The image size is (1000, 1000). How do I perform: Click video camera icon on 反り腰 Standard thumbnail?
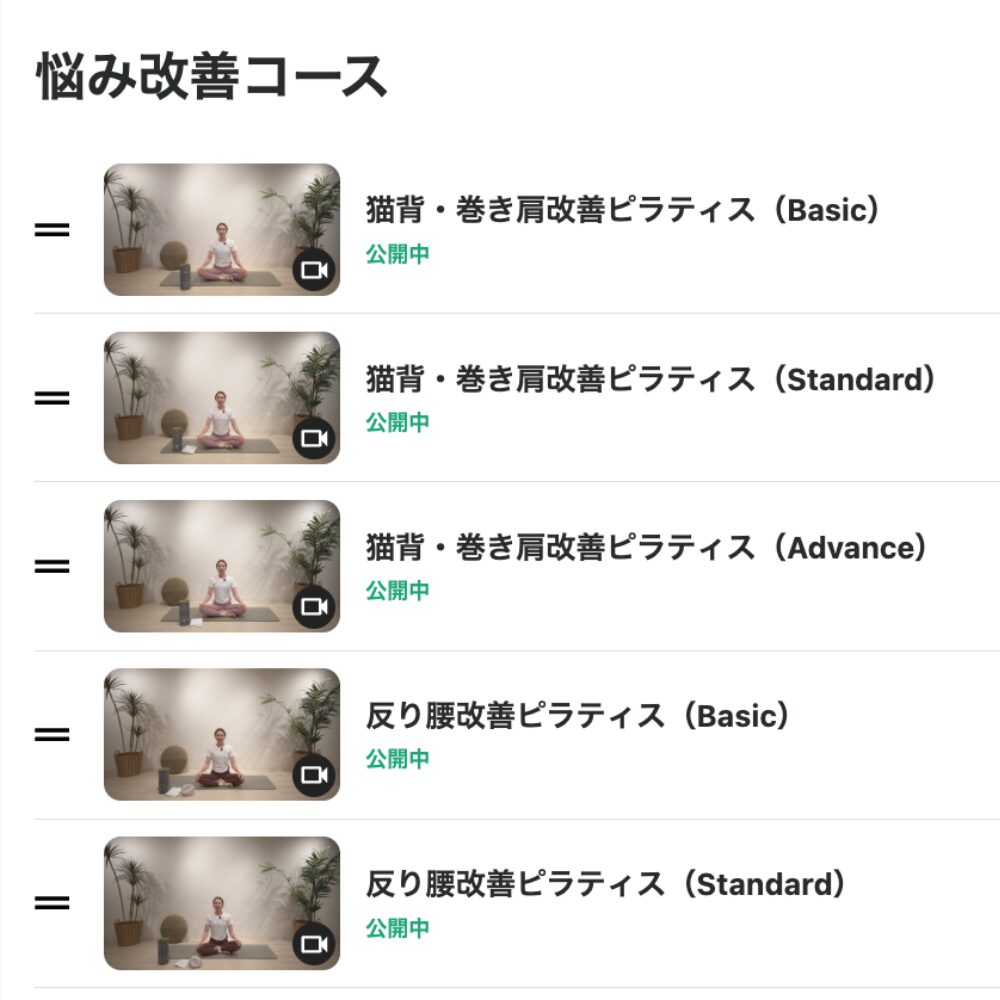pos(314,944)
